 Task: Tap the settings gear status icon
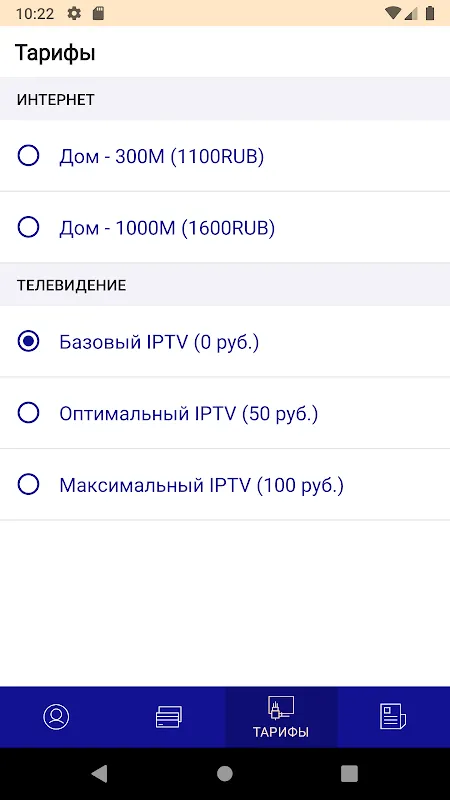[x=74, y=14]
